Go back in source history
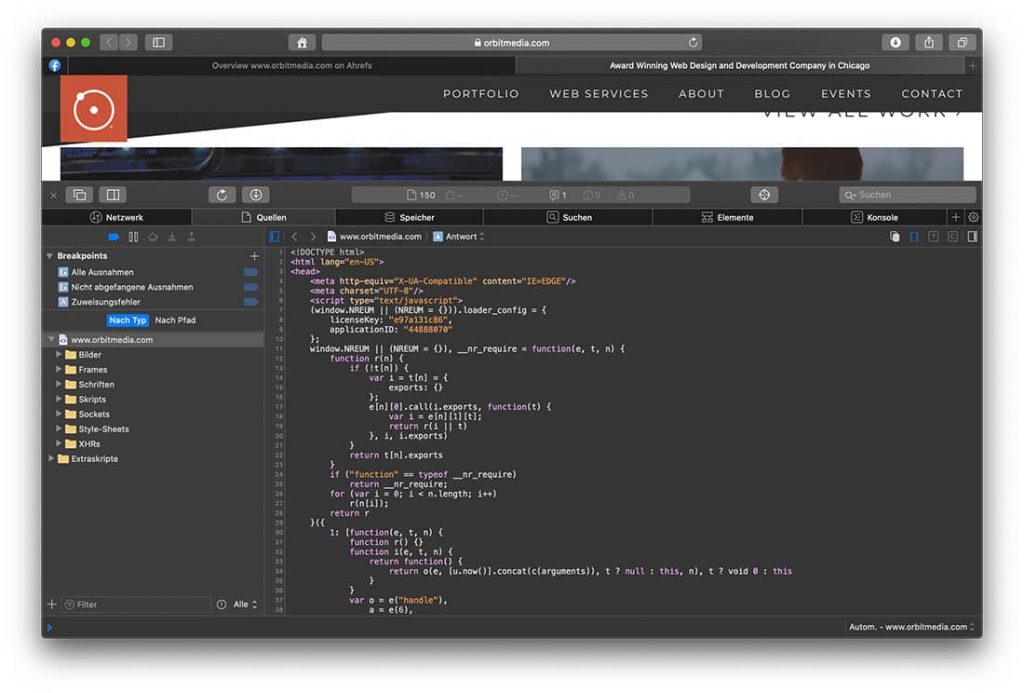The height and width of the screenshot is (693, 1024). (294, 236)
